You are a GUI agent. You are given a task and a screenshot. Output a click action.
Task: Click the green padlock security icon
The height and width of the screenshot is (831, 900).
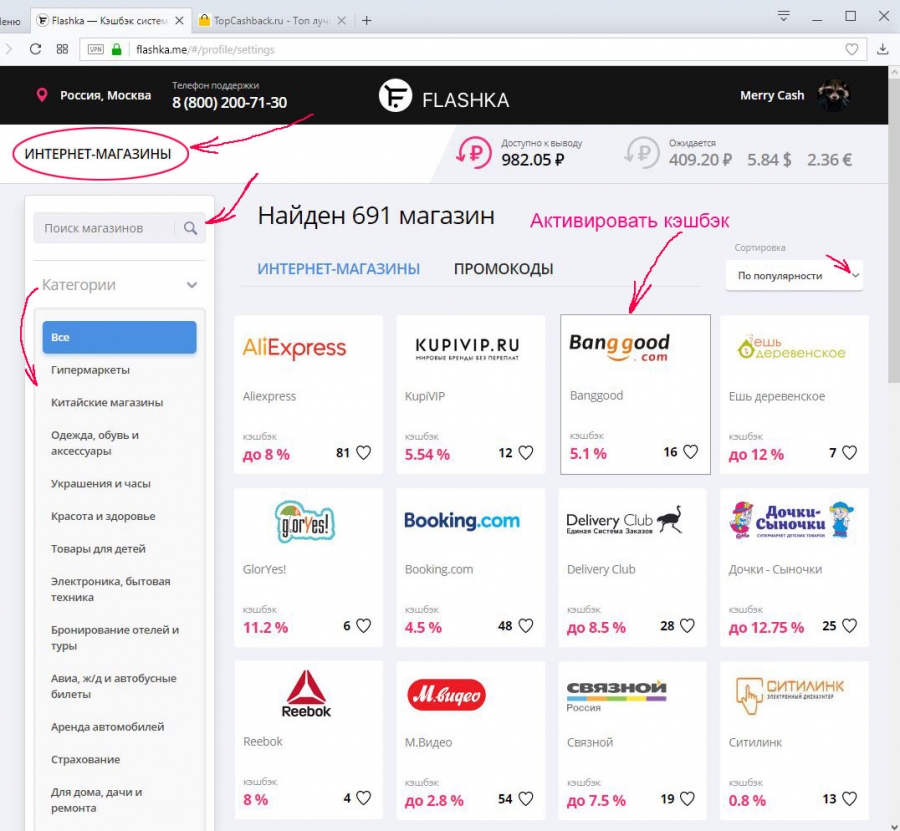(x=117, y=49)
